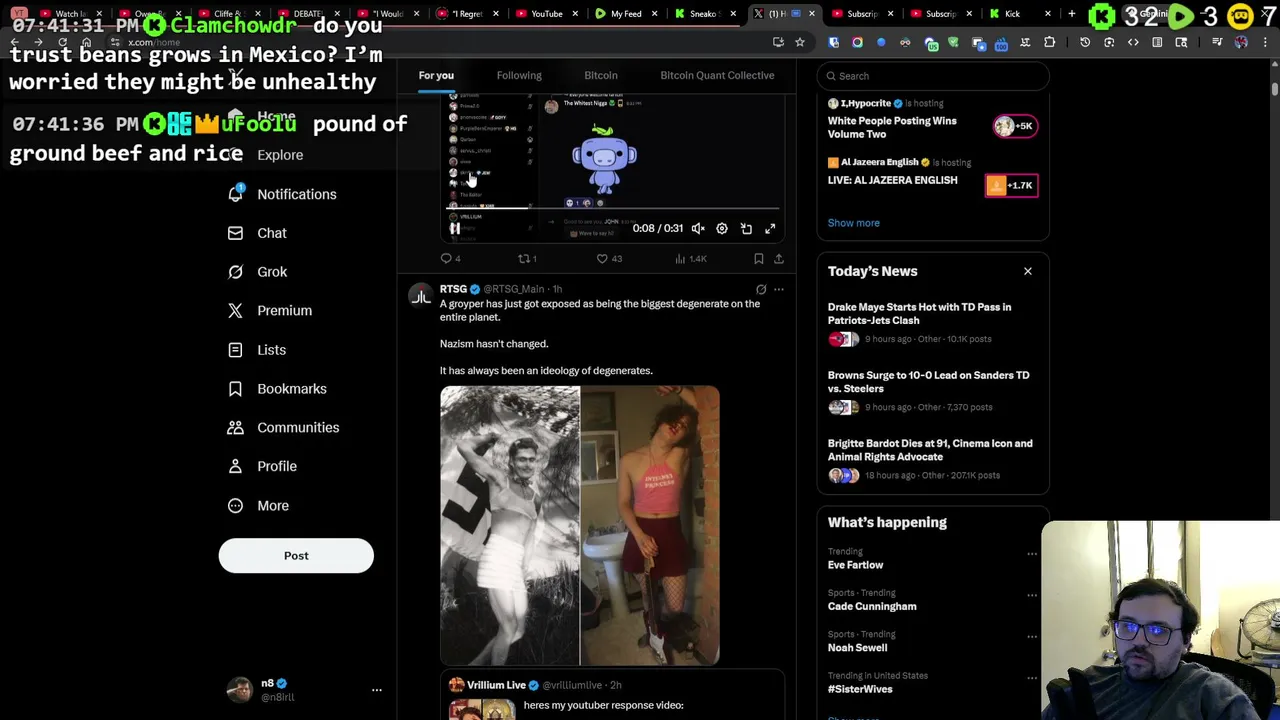The height and width of the screenshot is (720, 1280).
Task: Open options for #SisterWives trend
Action: [1032, 677]
